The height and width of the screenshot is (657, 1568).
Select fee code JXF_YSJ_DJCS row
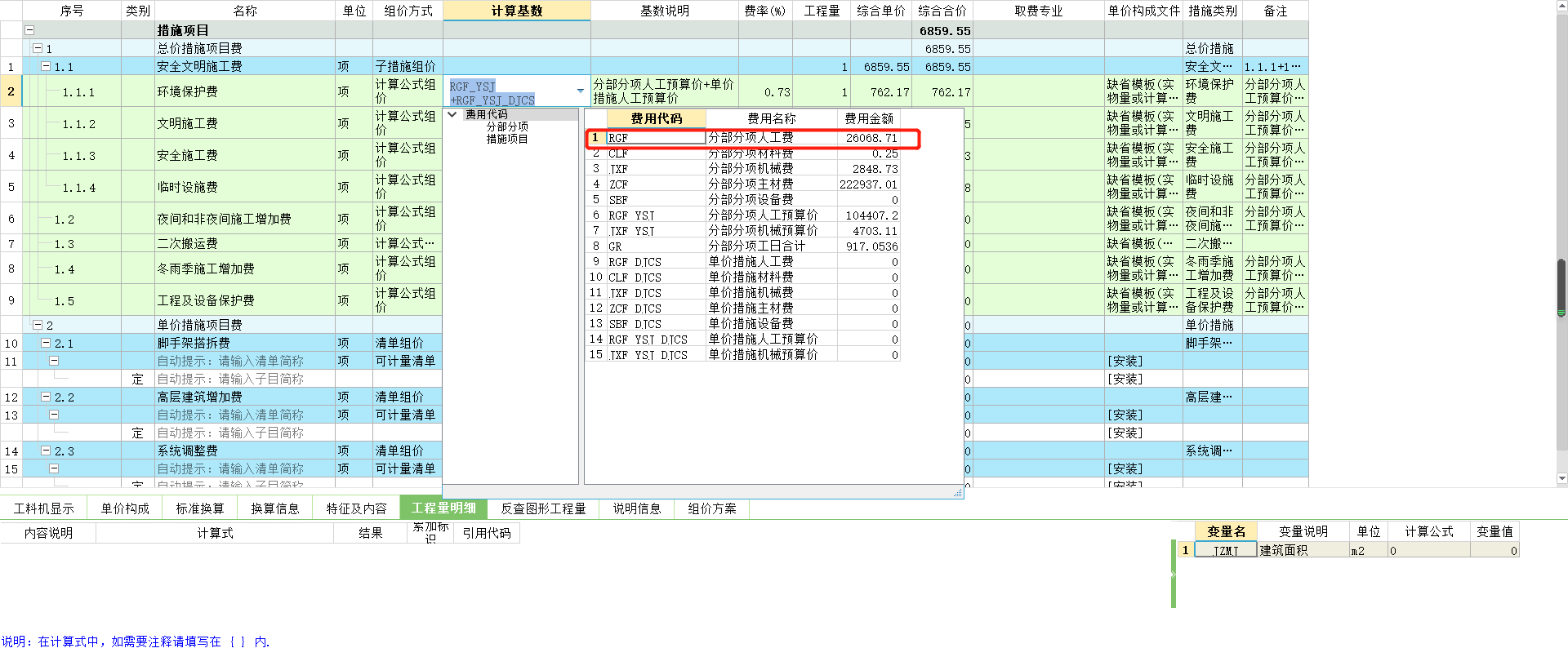(743, 355)
